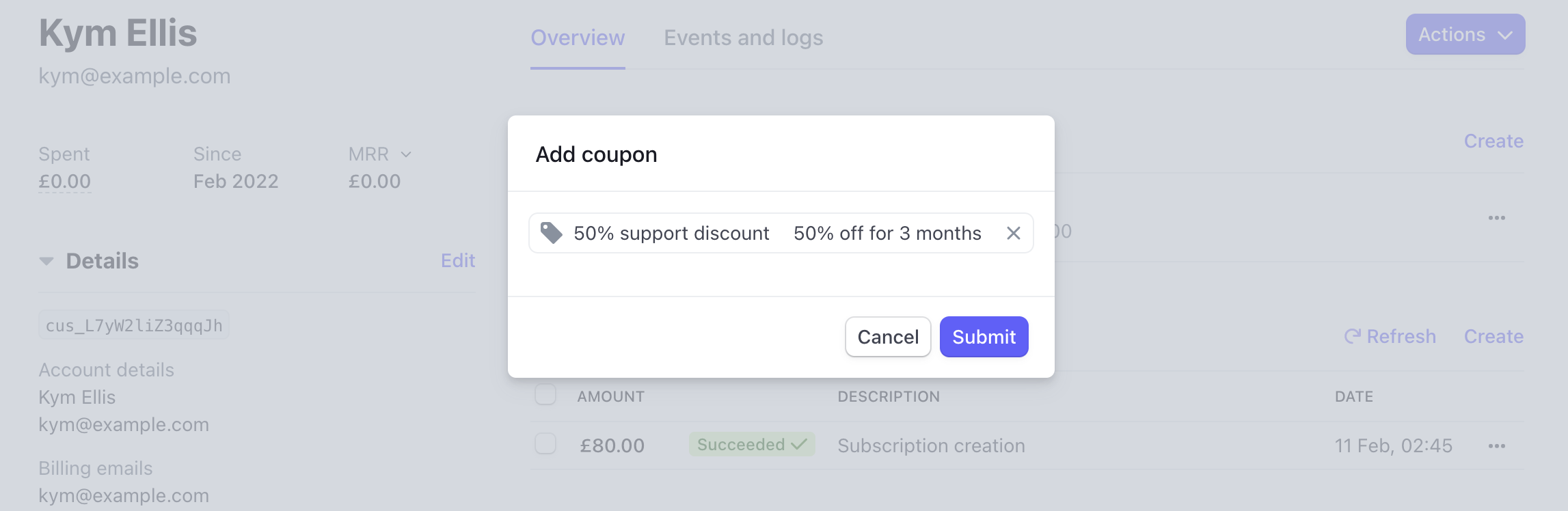Image resolution: width=1568 pixels, height=511 pixels.
Task: Click Edit next to Details
Action: (x=457, y=261)
